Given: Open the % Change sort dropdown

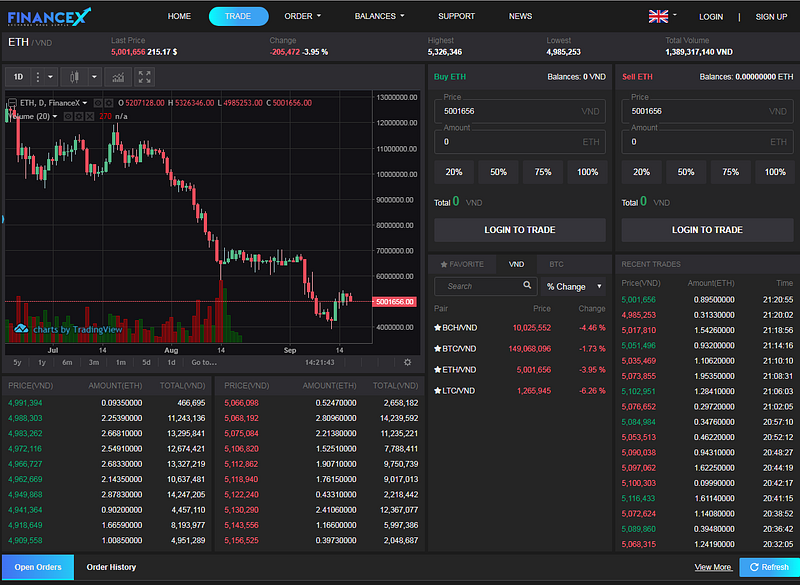Looking at the screenshot, I should point(573,287).
